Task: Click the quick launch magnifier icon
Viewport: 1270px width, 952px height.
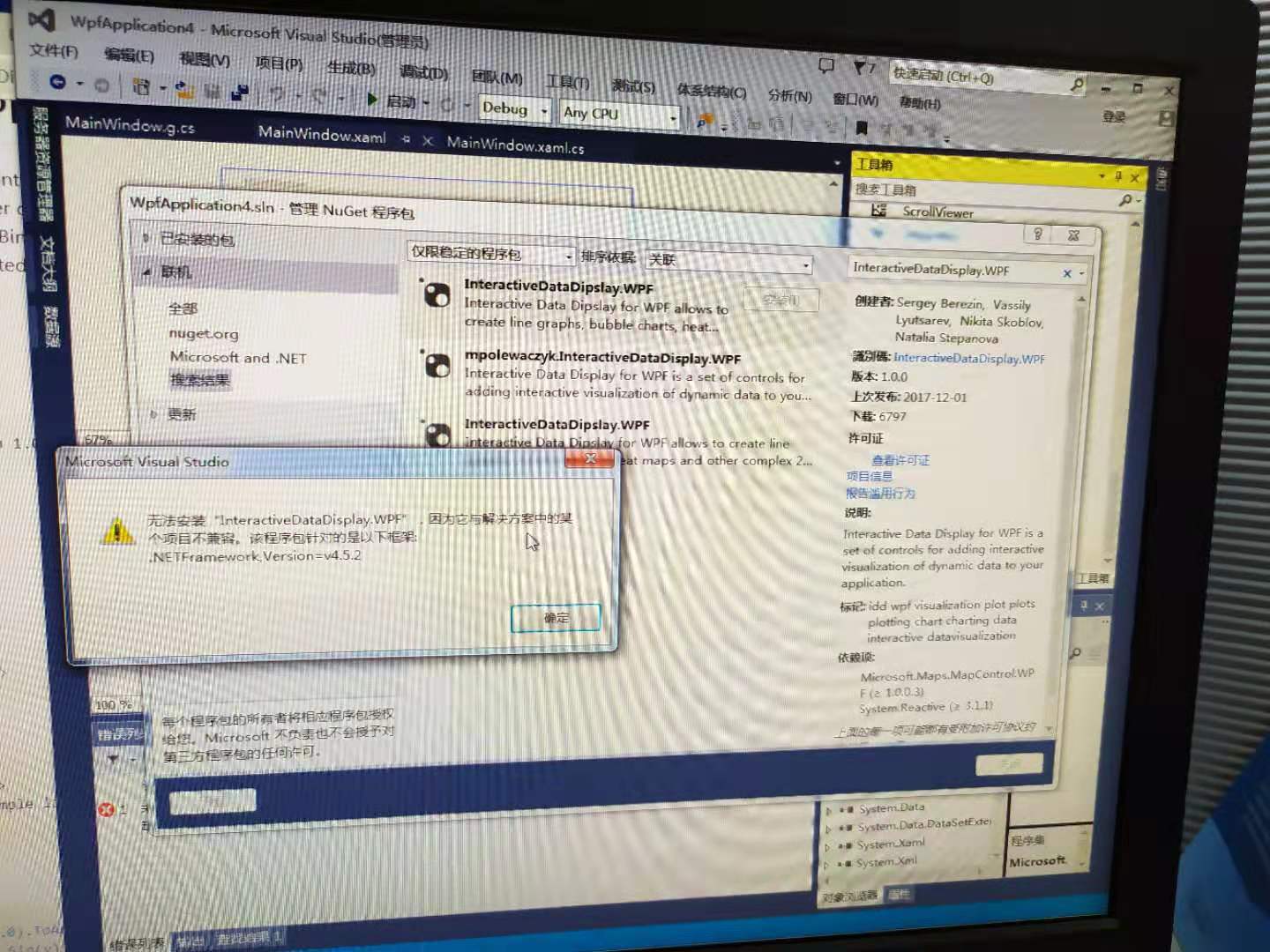Action: [1077, 85]
